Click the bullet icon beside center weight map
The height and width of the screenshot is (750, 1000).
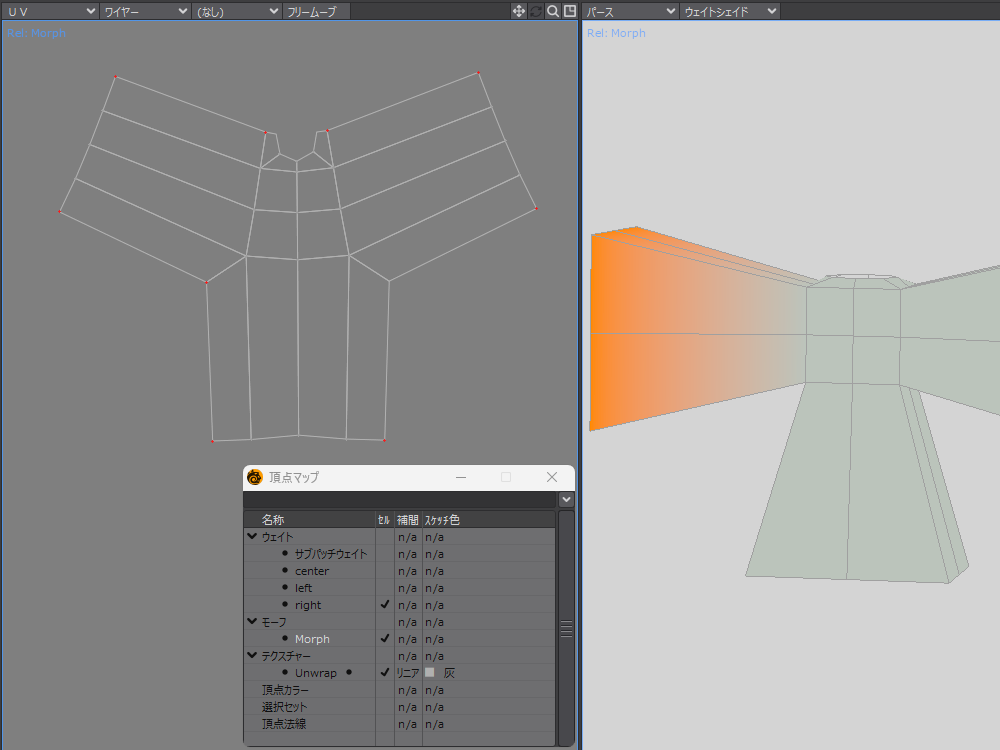[x=285, y=571]
